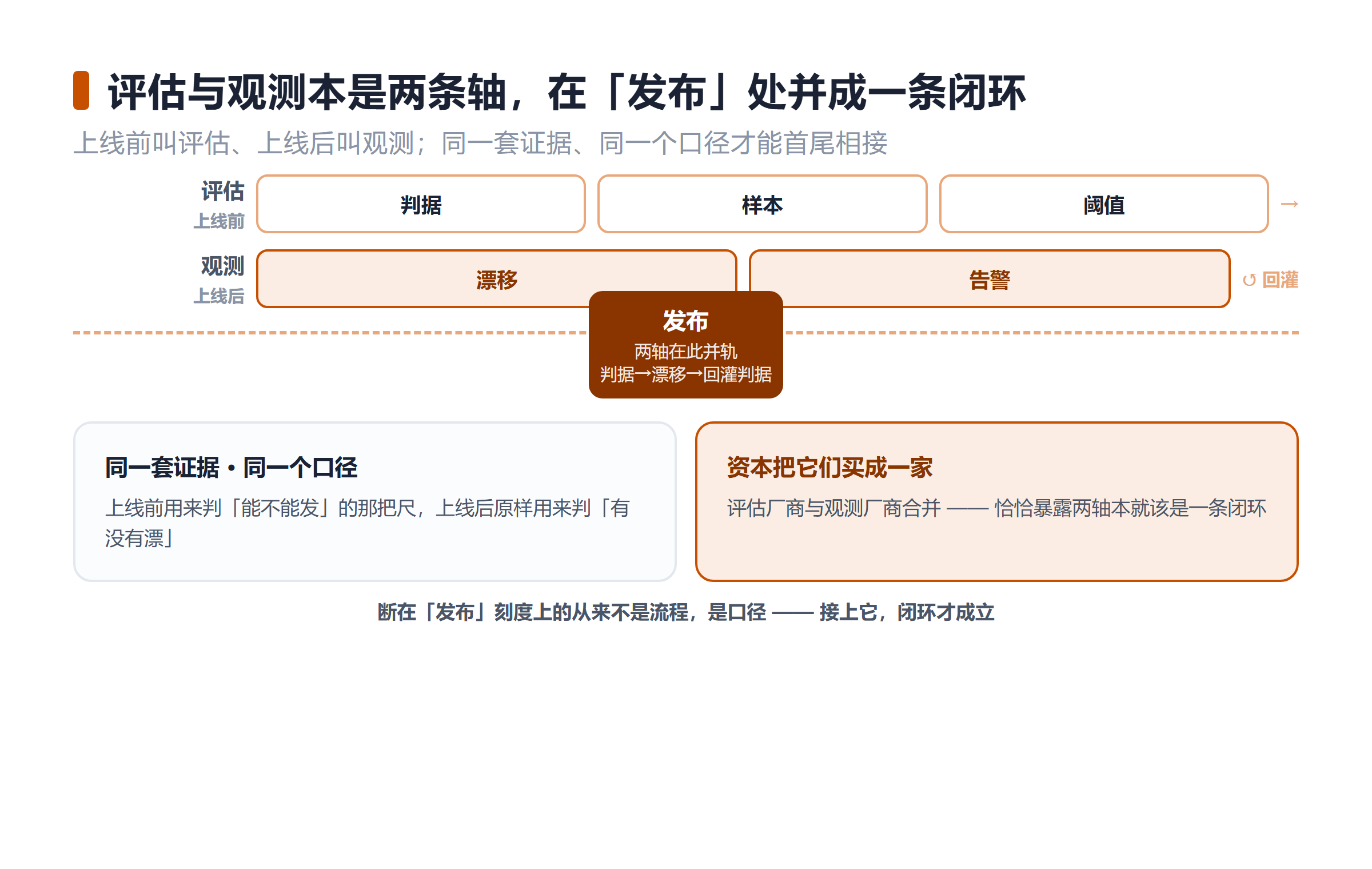This screenshot has height=869, width=1372.
Task: Click the grey subtitle line
Action: coord(480,143)
